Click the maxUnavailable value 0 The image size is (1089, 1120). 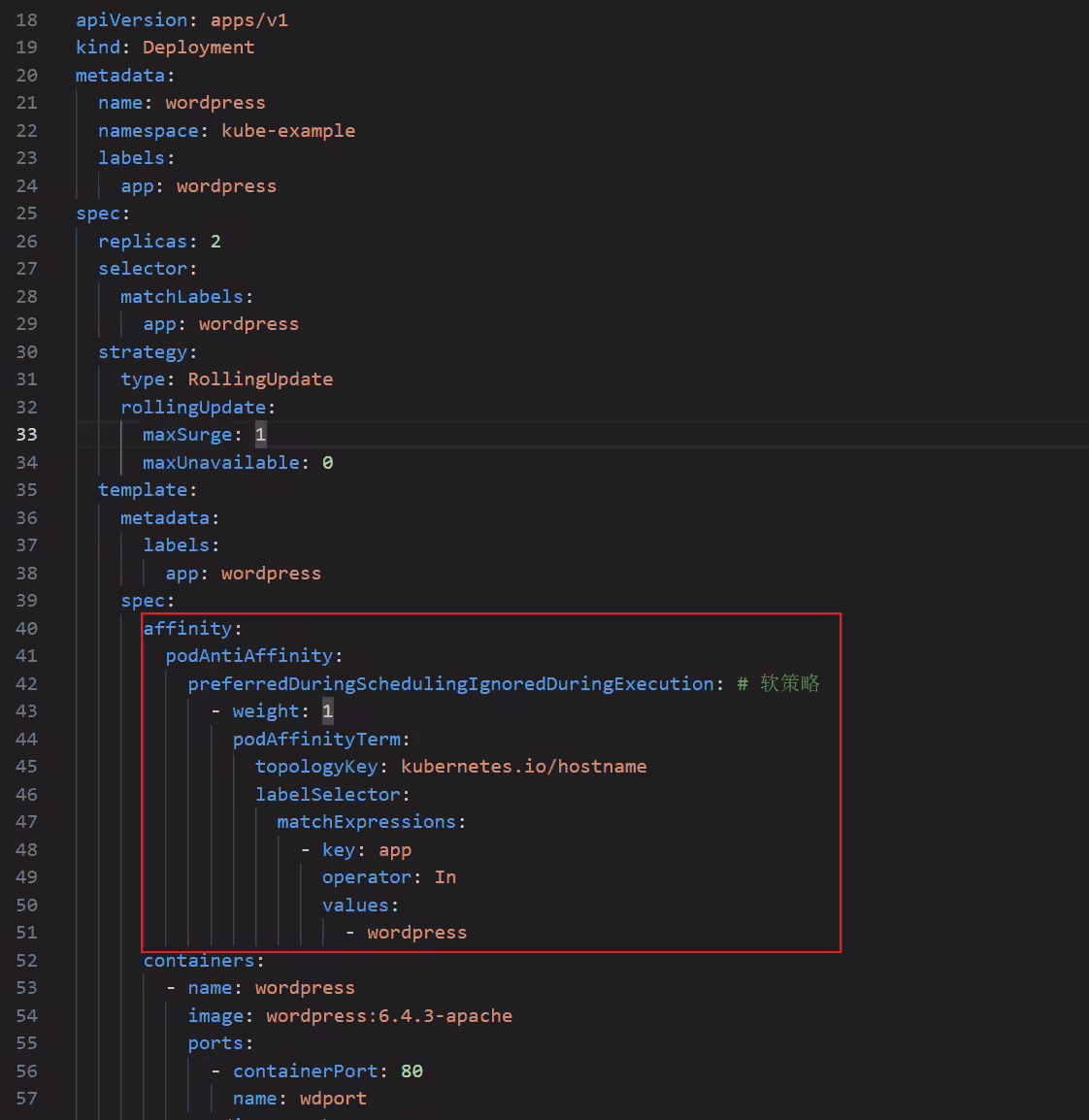click(x=328, y=462)
